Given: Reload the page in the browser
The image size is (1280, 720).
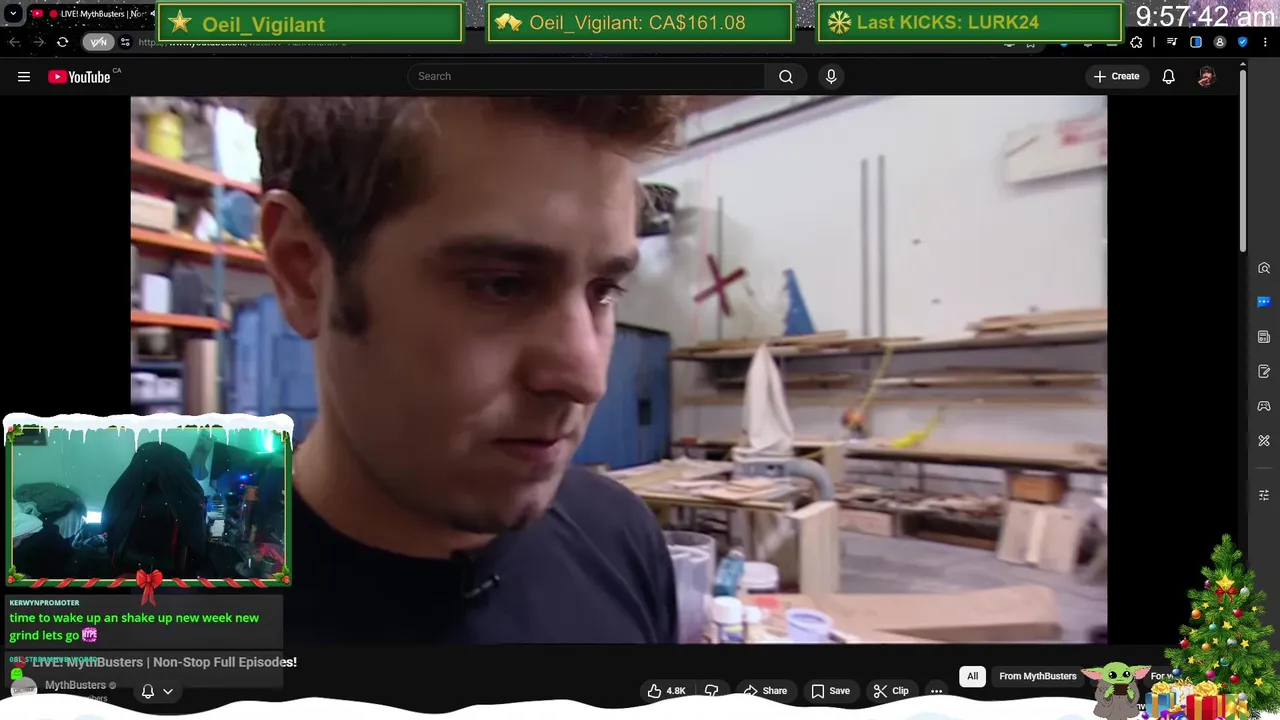Looking at the screenshot, I should coord(62,42).
